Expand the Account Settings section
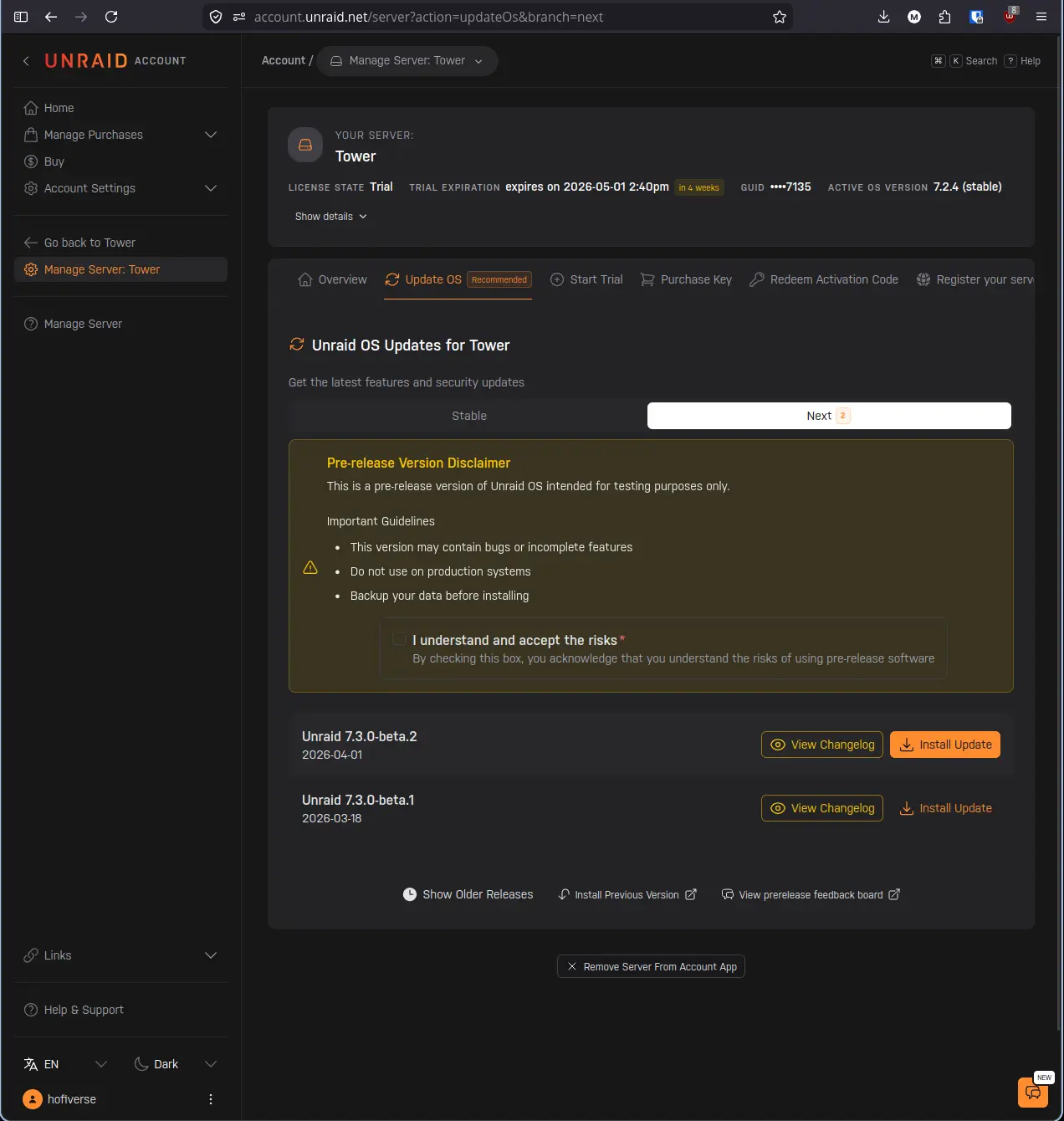Screen dimensions: 1064x1121 coord(120,188)
